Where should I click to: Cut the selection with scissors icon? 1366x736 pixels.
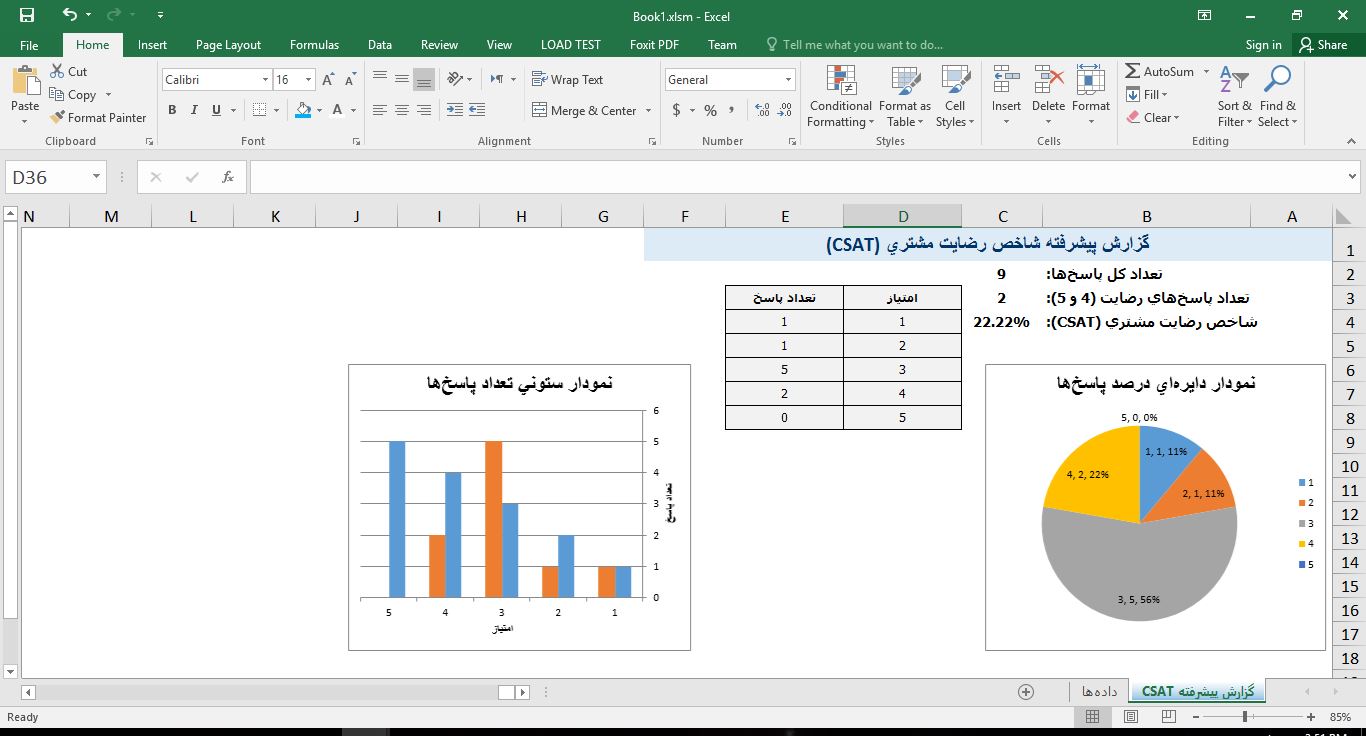pos(58,71)
